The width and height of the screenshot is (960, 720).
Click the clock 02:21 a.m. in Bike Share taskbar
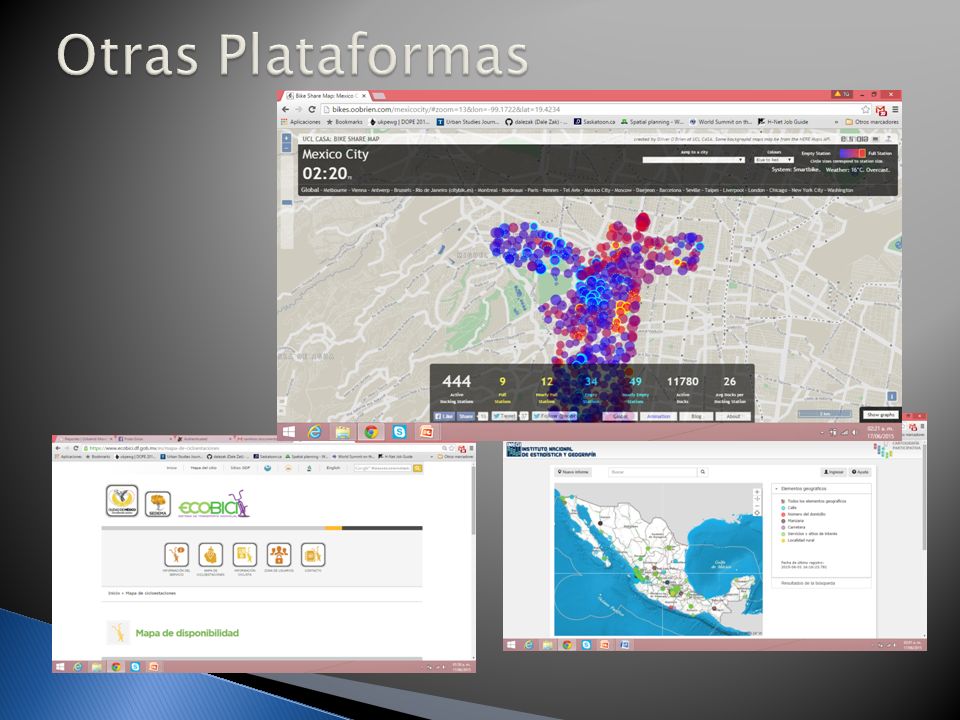point(881,432)
